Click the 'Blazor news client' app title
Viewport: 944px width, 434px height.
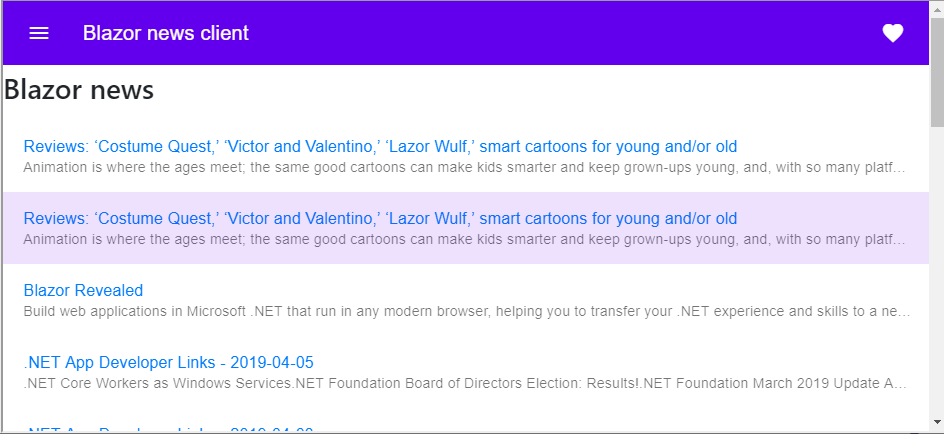click(x=166, y=33)
